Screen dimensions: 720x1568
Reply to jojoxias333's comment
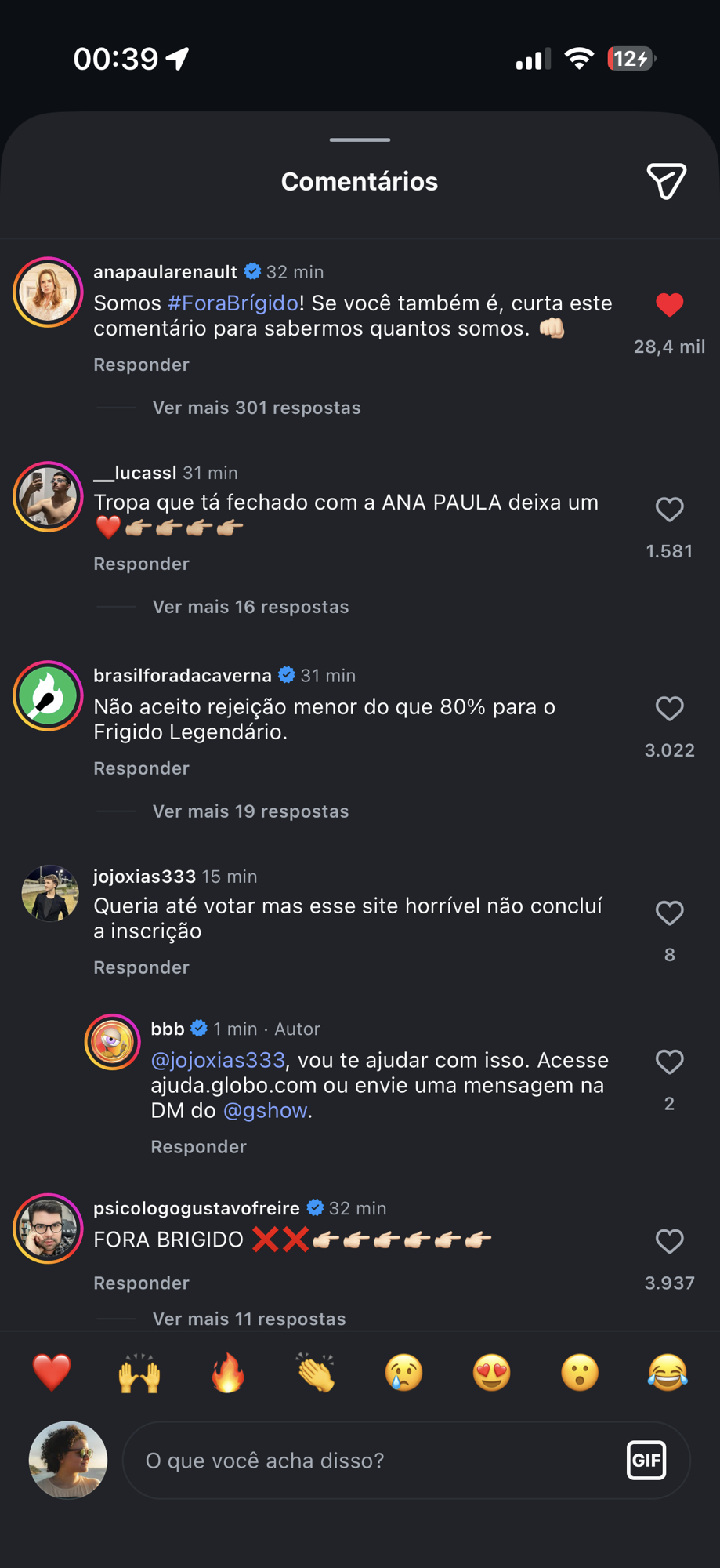pyautogui.click(x=141, y=967)
